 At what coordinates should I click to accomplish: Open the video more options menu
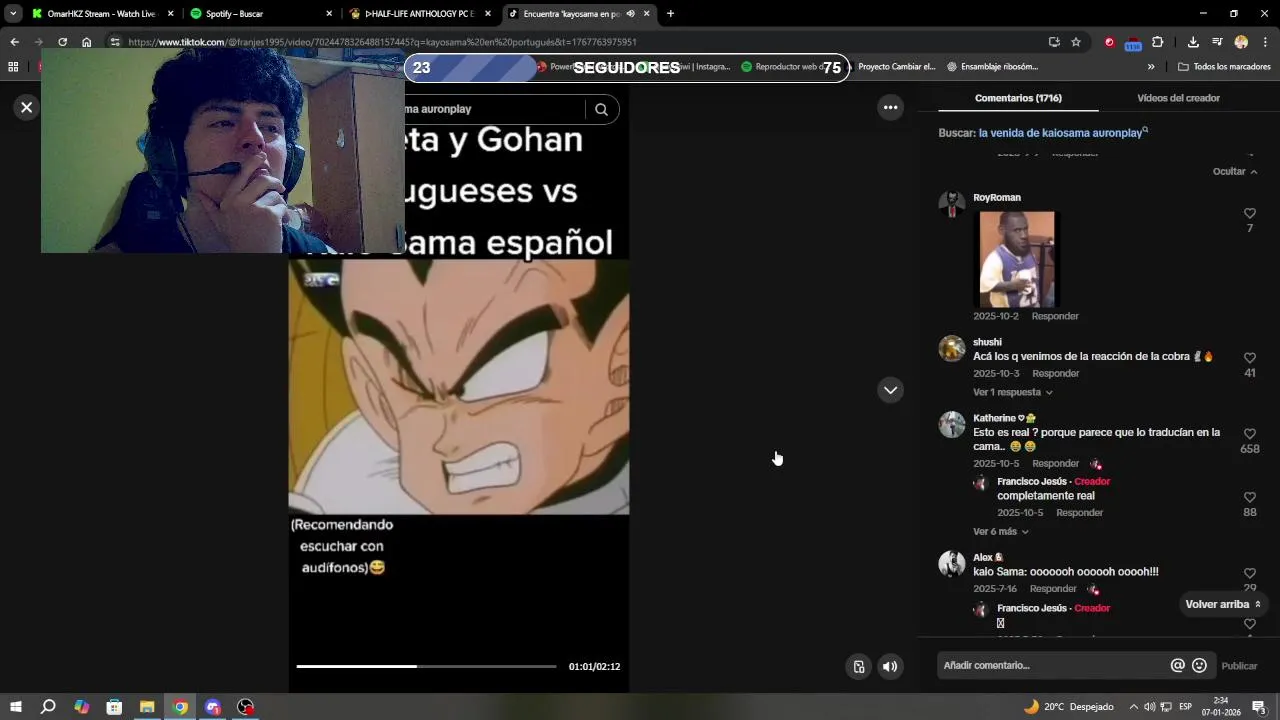(x=890, y=107)
